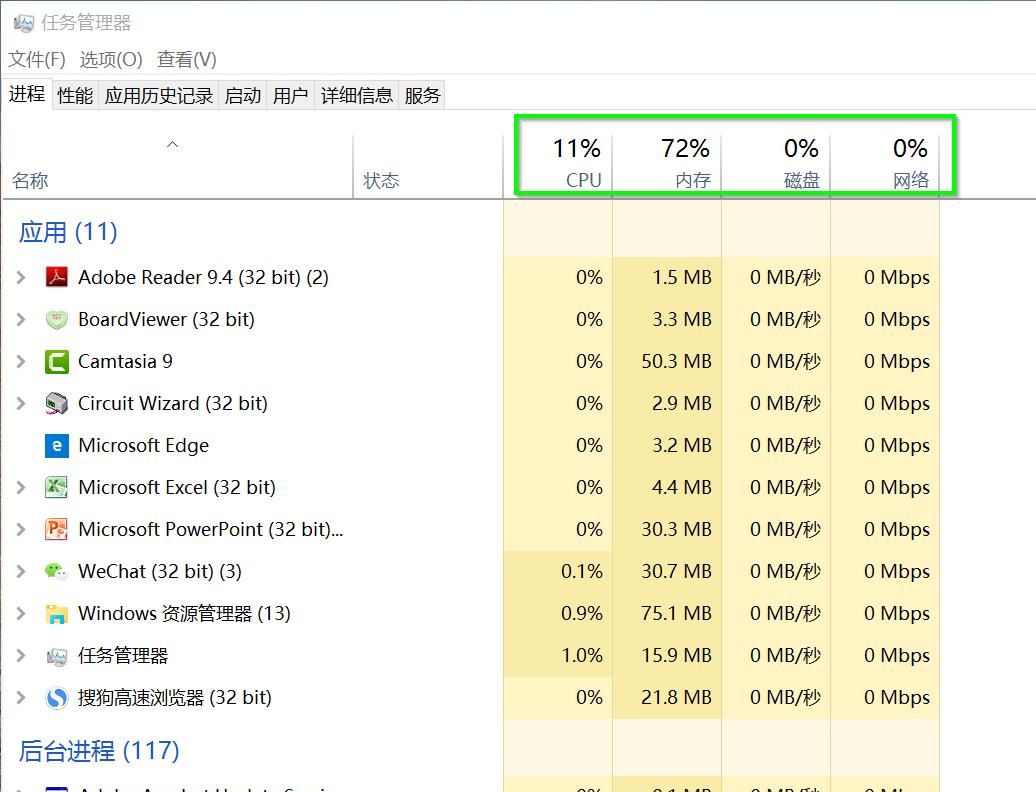Viewport: 1036px width, 792px height.
Task: Expand the Adobe Reader process group
Action: pos(23,277)
